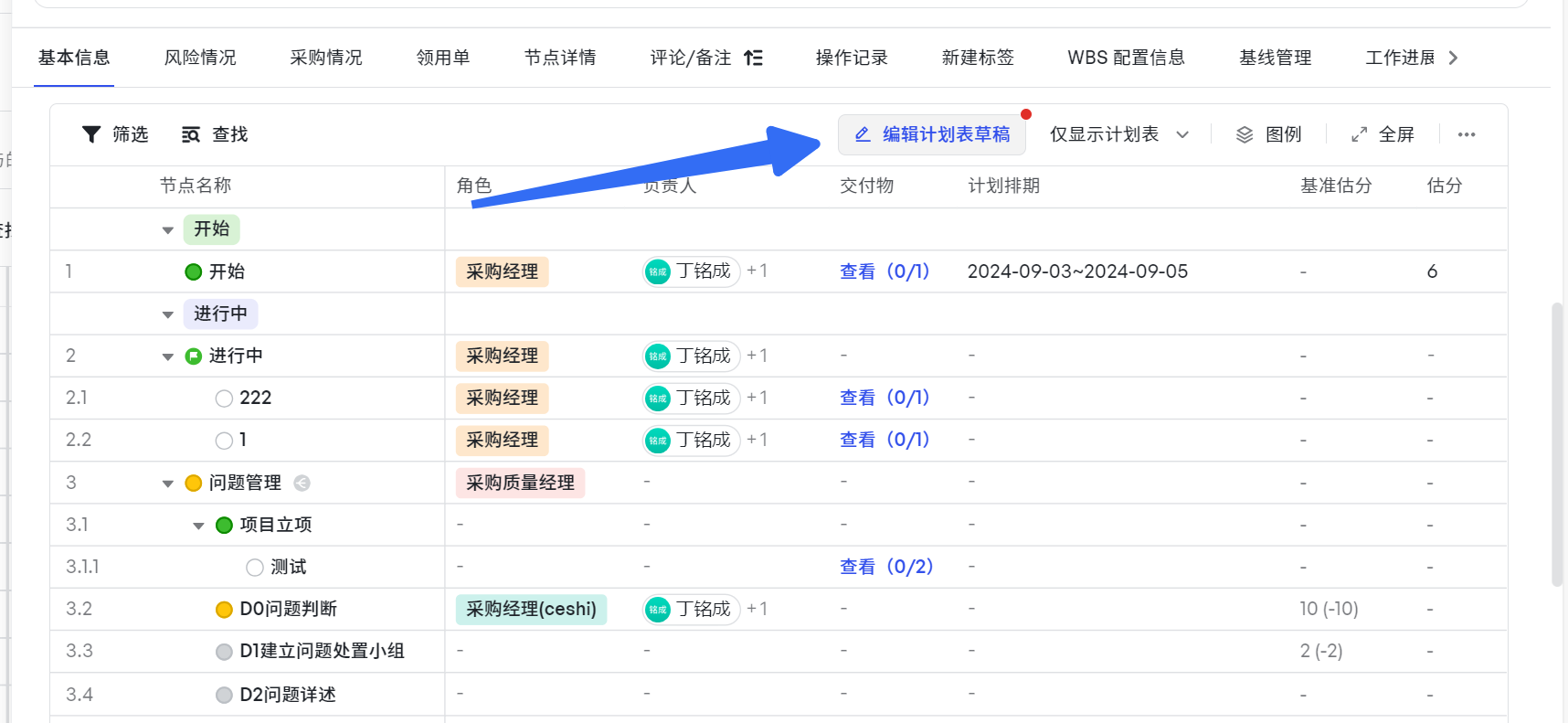Open the filter (筛选) funnel icon
This screenshot has height=723, width=1568.
pos(91,134)
